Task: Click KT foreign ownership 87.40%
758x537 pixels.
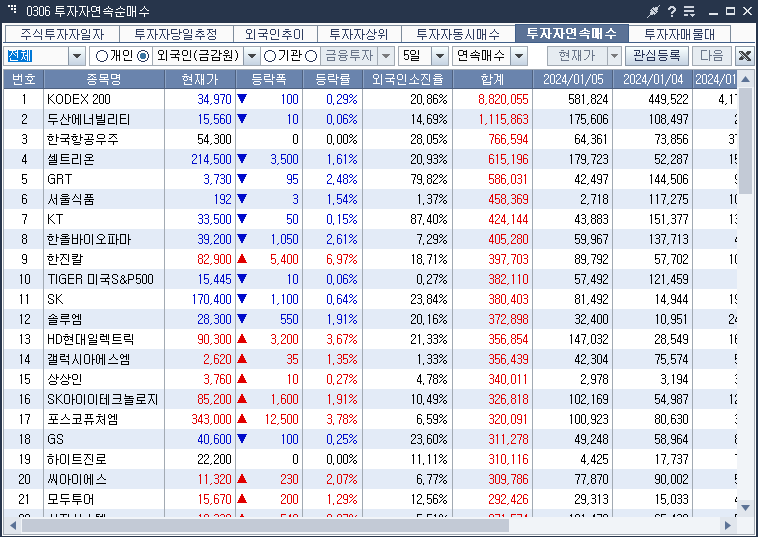Action: tap(429, 219)
